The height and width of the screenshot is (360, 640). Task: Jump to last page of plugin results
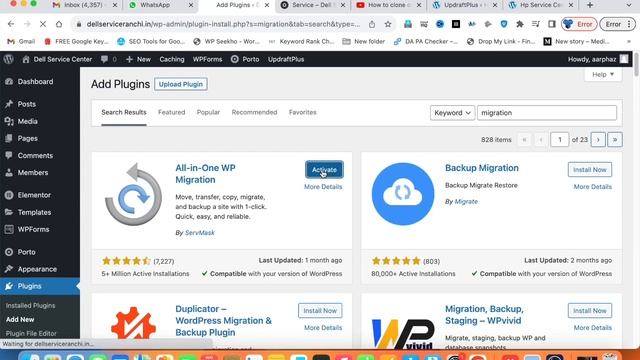[615, 140]
